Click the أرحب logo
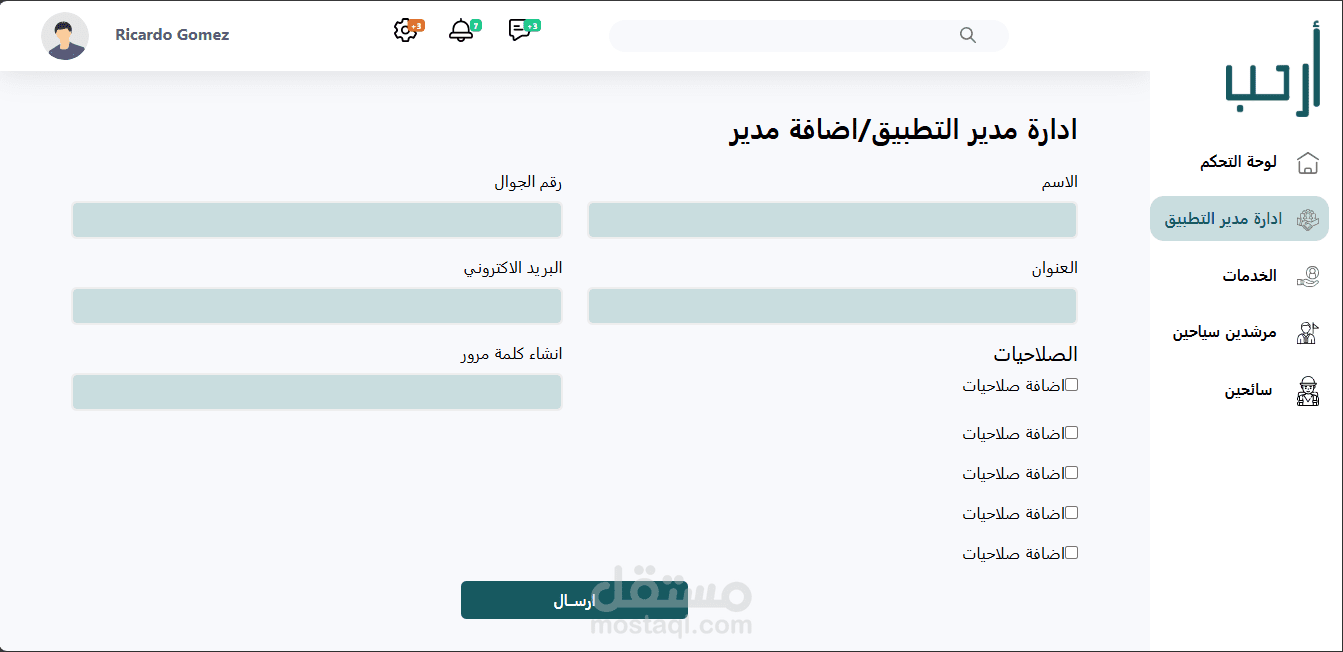 click(1272, 72)
